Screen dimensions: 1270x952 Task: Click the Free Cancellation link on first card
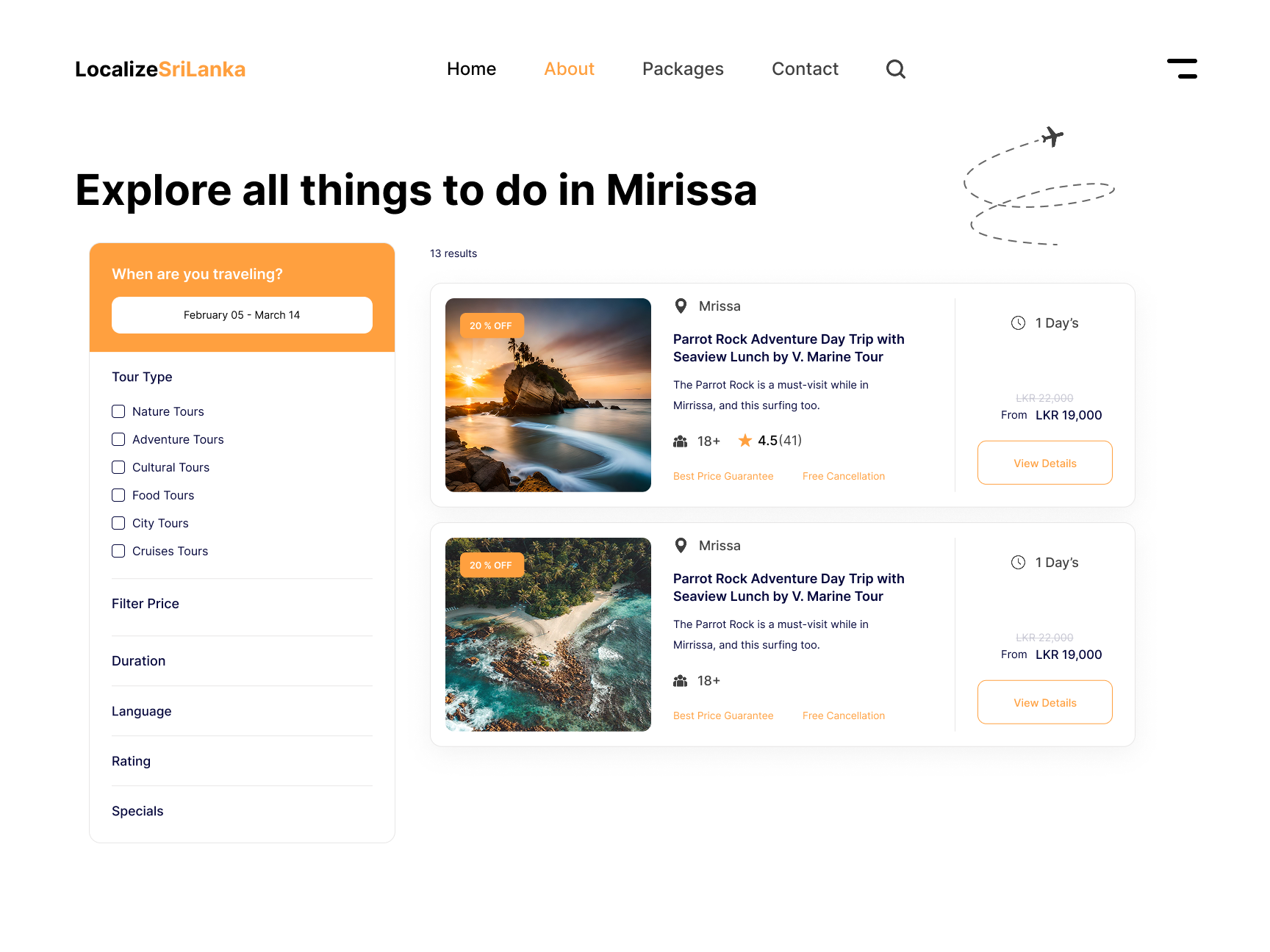(843, 476)
